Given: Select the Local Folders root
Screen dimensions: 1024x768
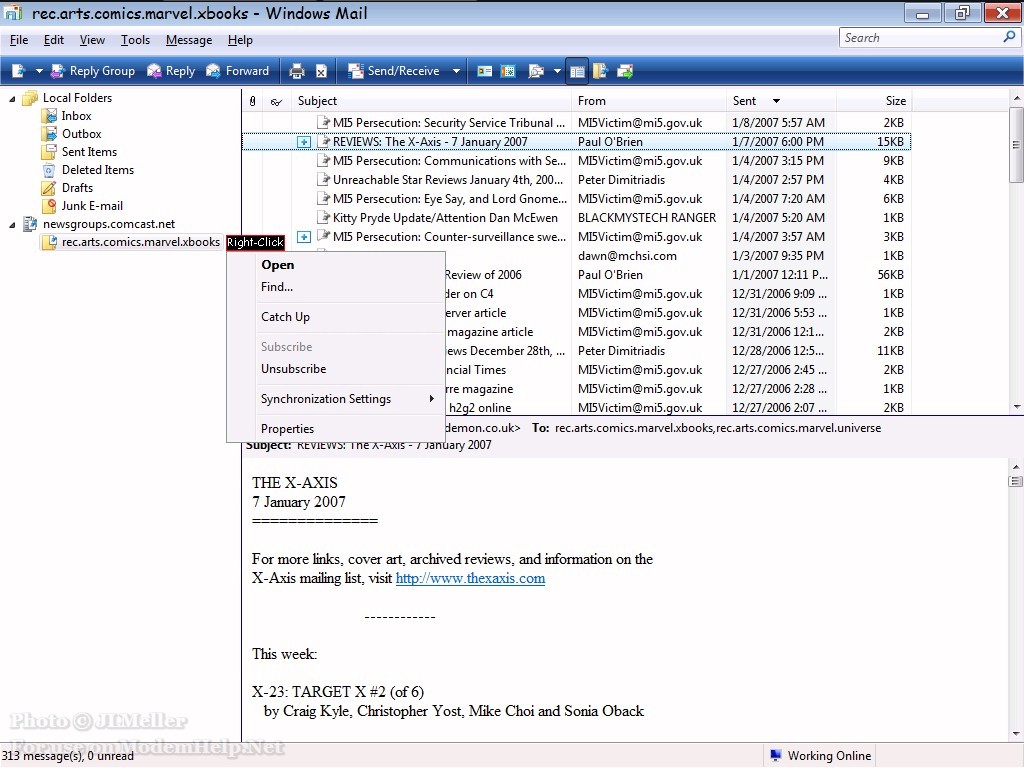Looking at the screenshot, I should click(x=77, y=98).
